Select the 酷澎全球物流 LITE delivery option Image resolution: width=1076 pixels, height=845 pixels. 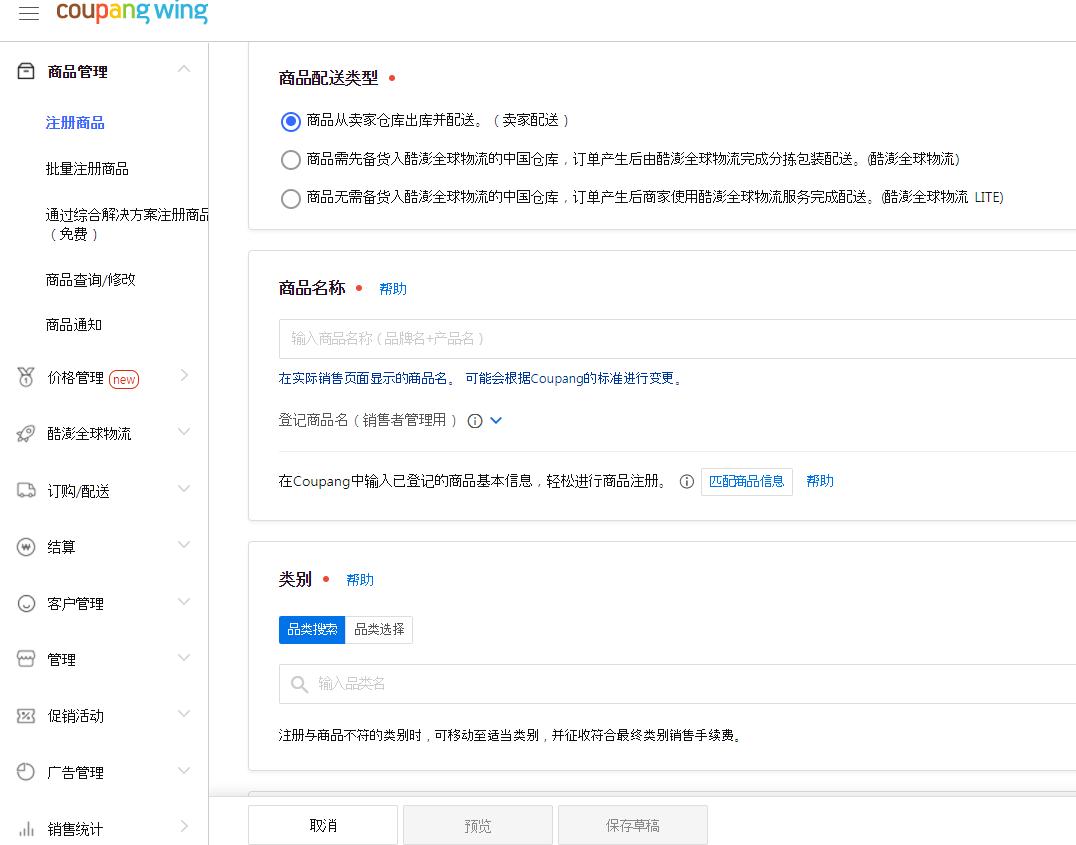click(290, 197)
